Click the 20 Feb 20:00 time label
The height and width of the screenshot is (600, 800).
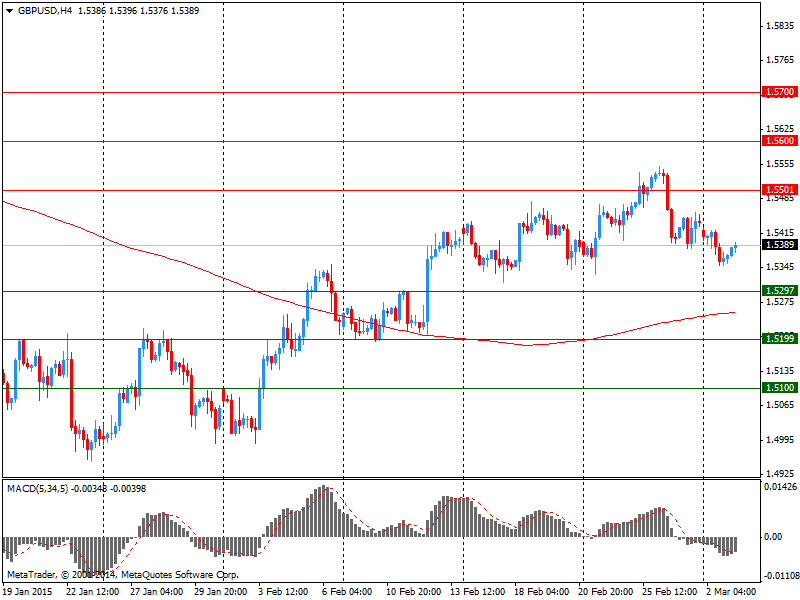(605, 592)
